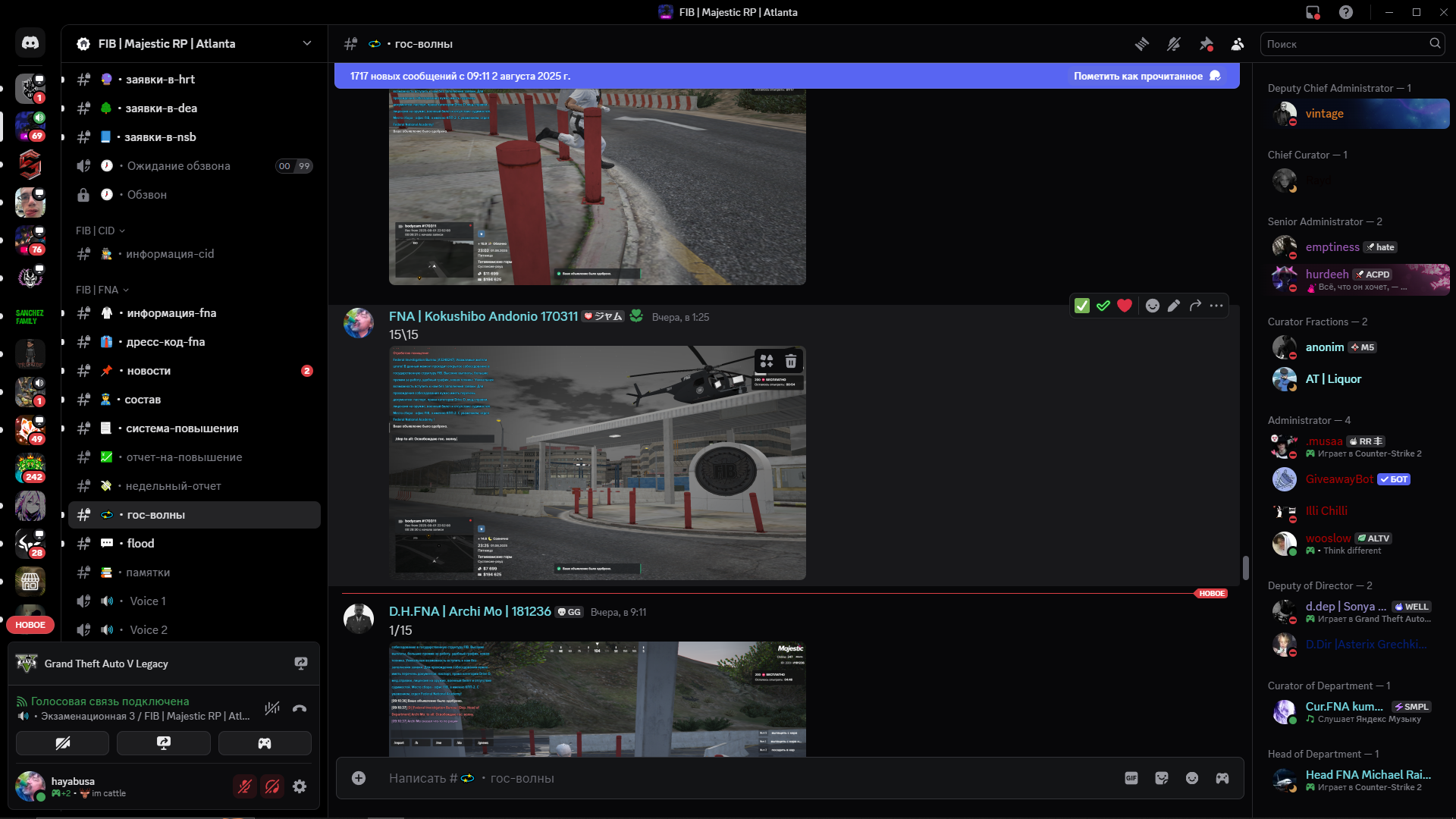Collapse the FIB | CID category
The image size is (1456, 819).
pyautogui.click(x=100, y=231)
